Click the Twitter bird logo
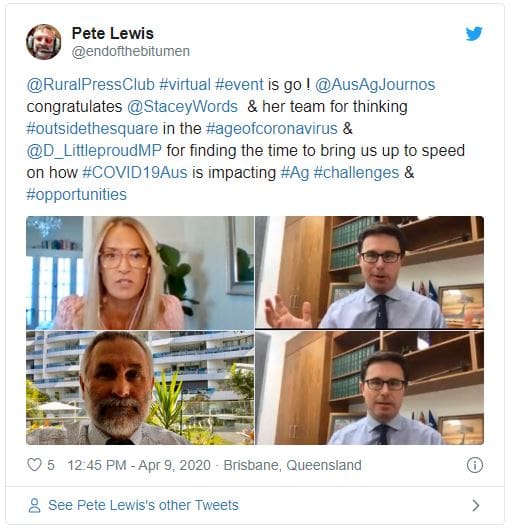 (x=474, y=33)
